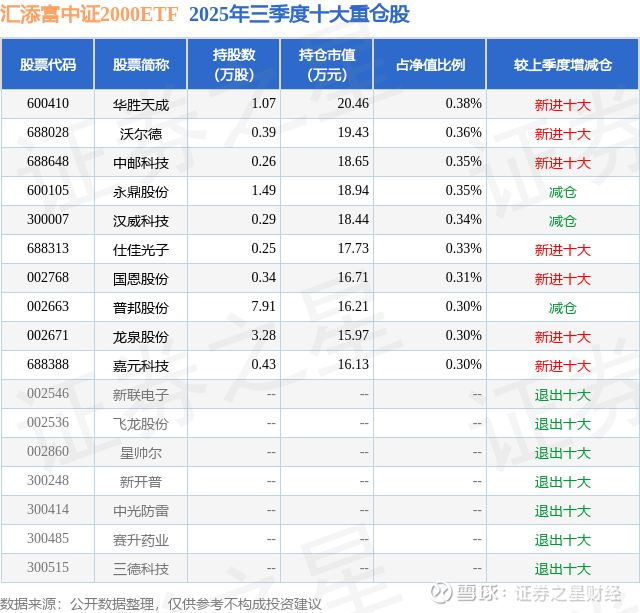Click the 持仓市值(万元) column header

[x=327, y=64]
